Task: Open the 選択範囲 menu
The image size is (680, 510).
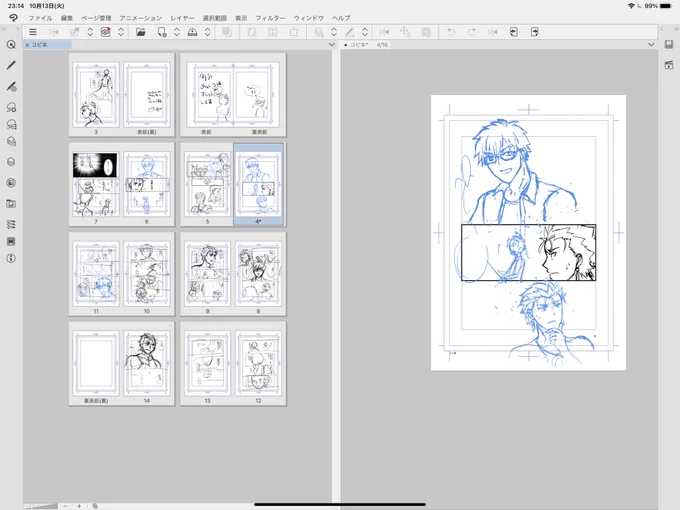Action: click(215, 18)
